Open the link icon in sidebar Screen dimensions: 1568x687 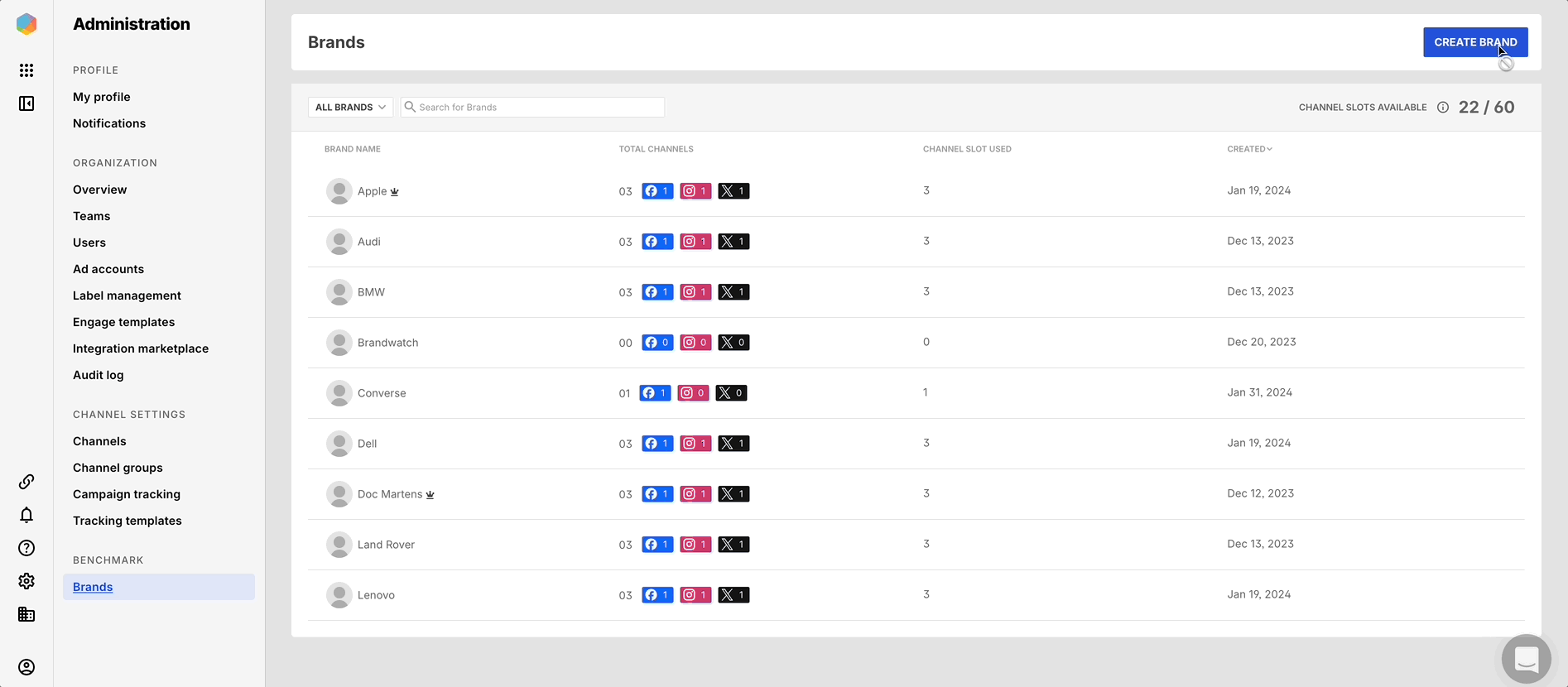26,482
